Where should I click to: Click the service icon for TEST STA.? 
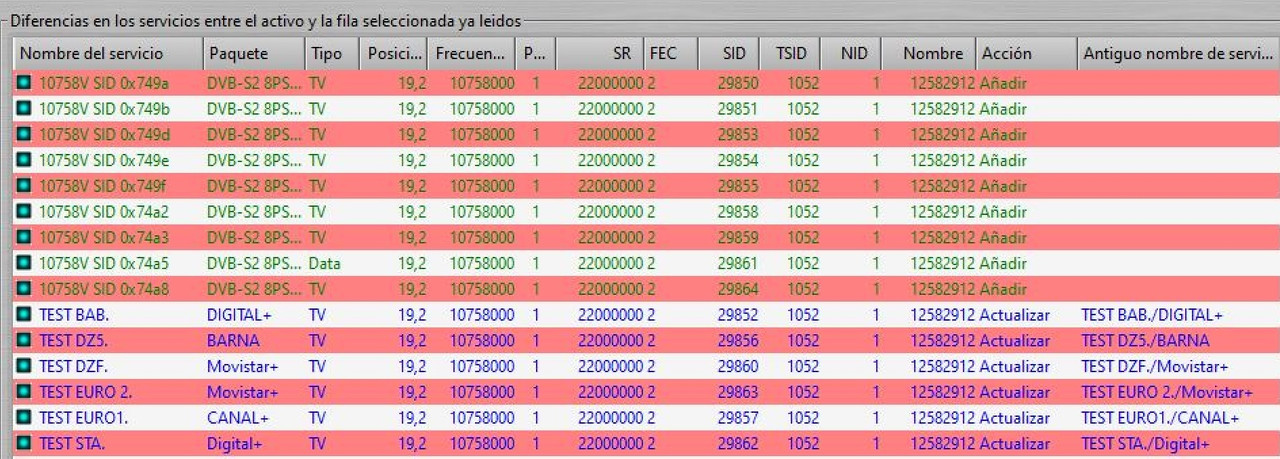tap(24, 444)
